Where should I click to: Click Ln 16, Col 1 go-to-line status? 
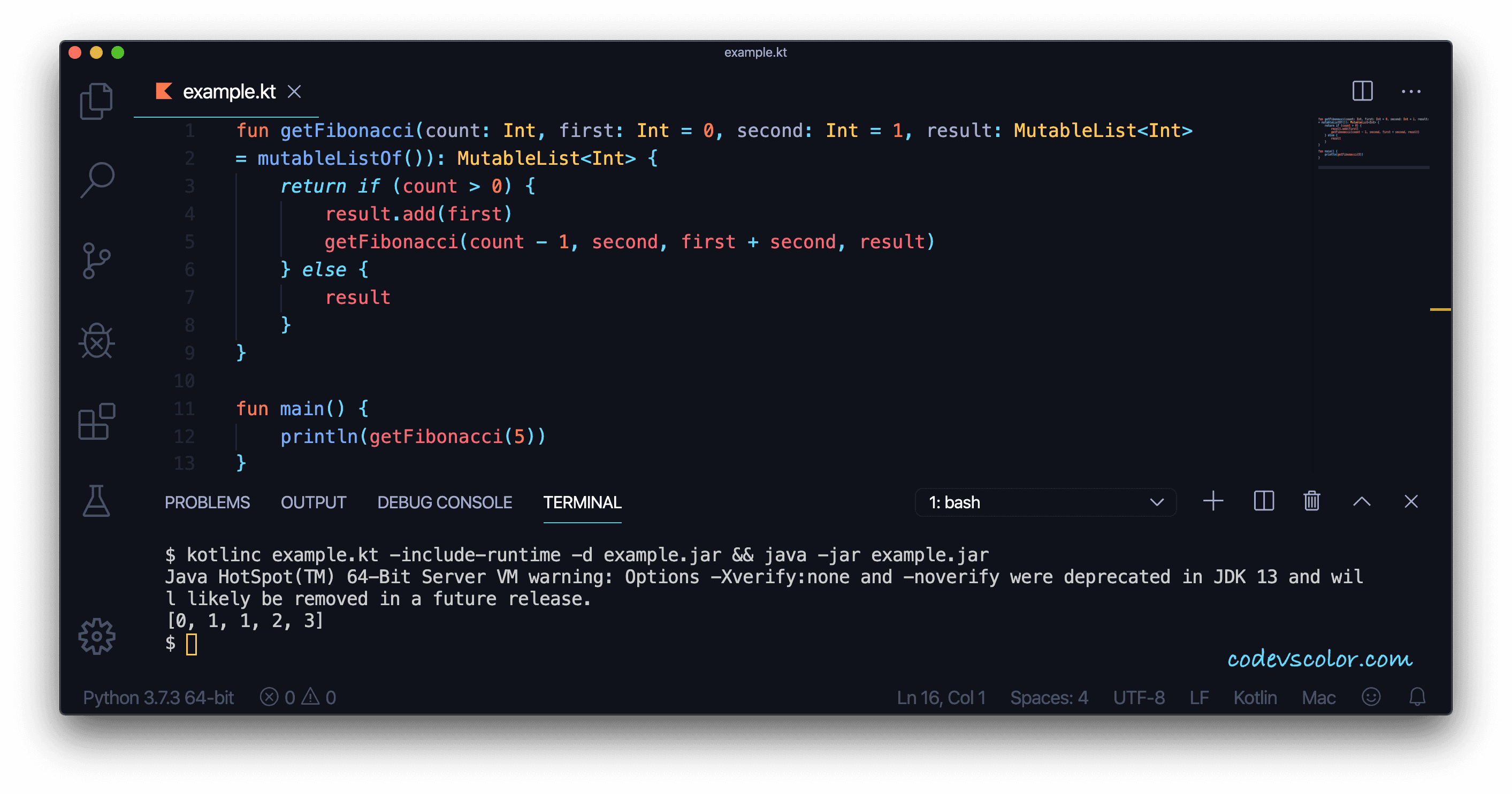(x=941, y=697)
